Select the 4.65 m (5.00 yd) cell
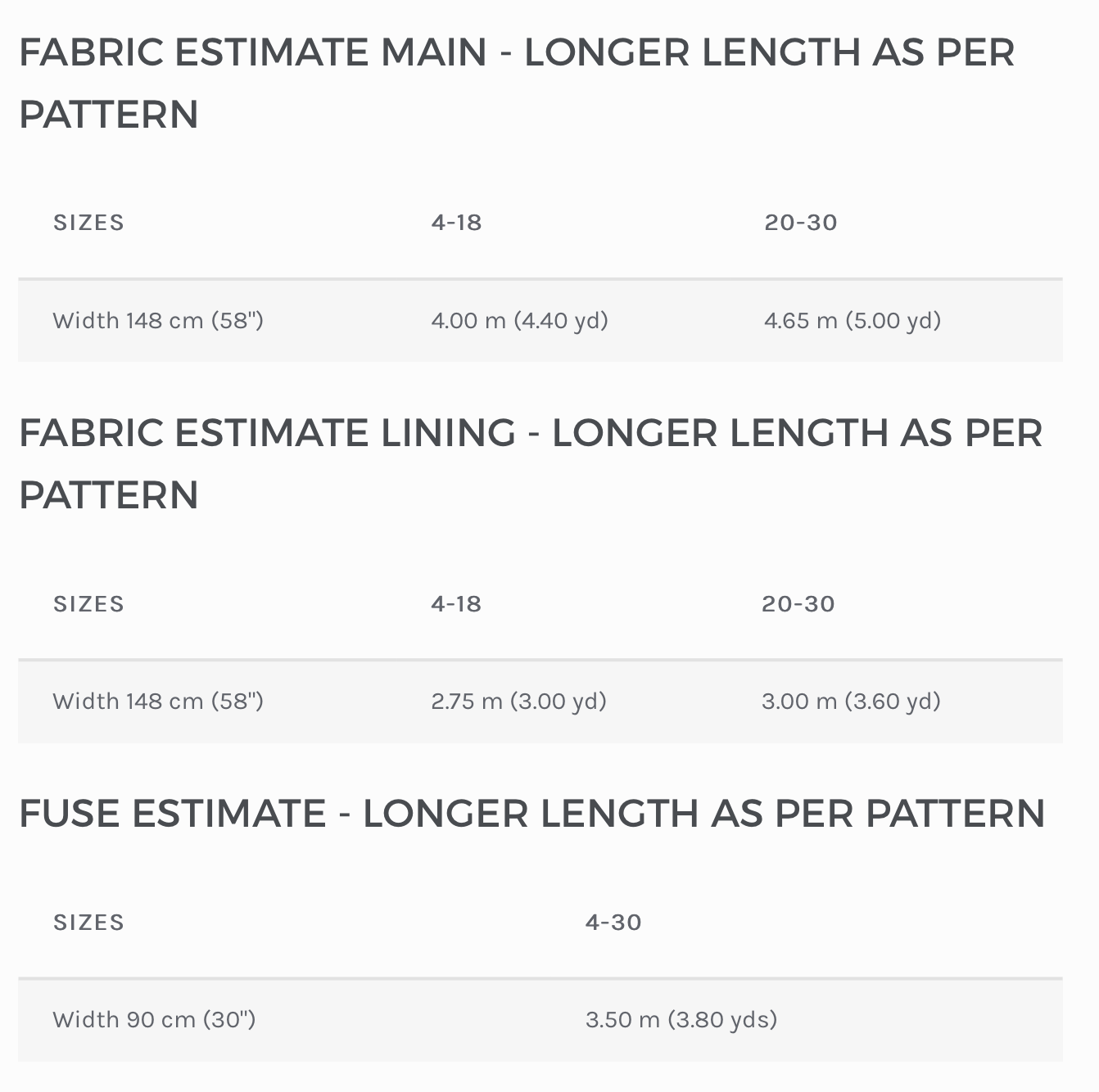The image size is (1099, 1092). 853,320
